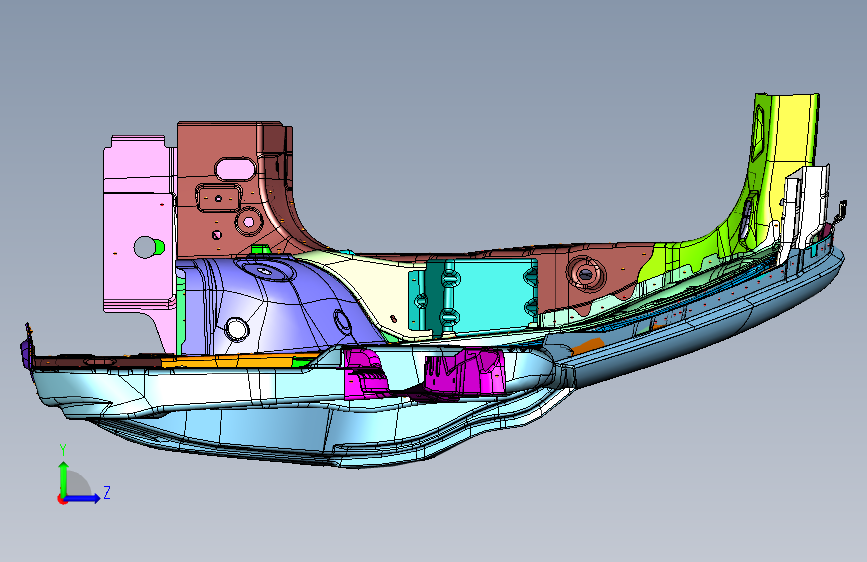This screenshot has width=867, height=562.
Task: Select the red origin point of axis triad
Action: pos(62,499)
